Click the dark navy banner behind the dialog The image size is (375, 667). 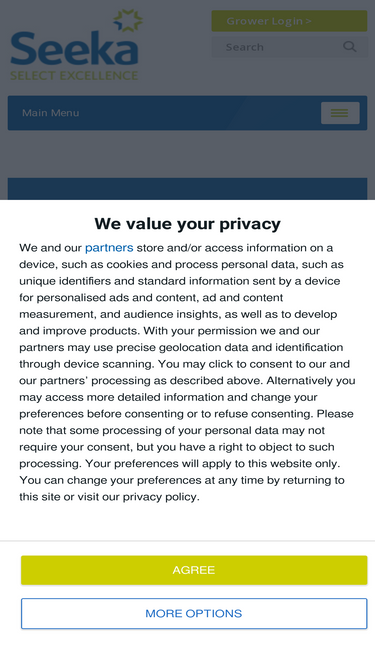(187, 189)
